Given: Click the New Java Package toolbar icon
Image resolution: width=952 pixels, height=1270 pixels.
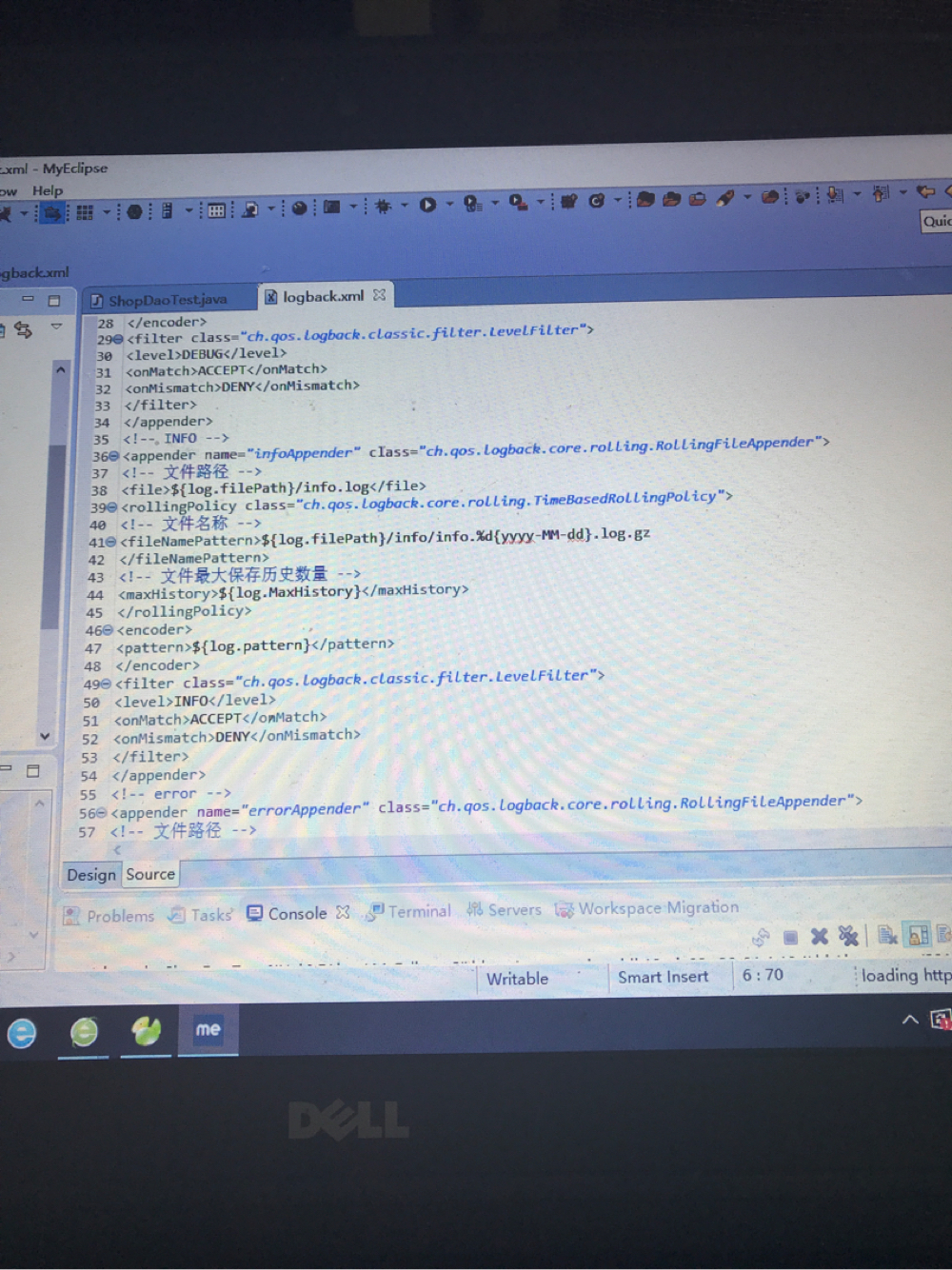Looking at the screenshot, I should [569, 201].
